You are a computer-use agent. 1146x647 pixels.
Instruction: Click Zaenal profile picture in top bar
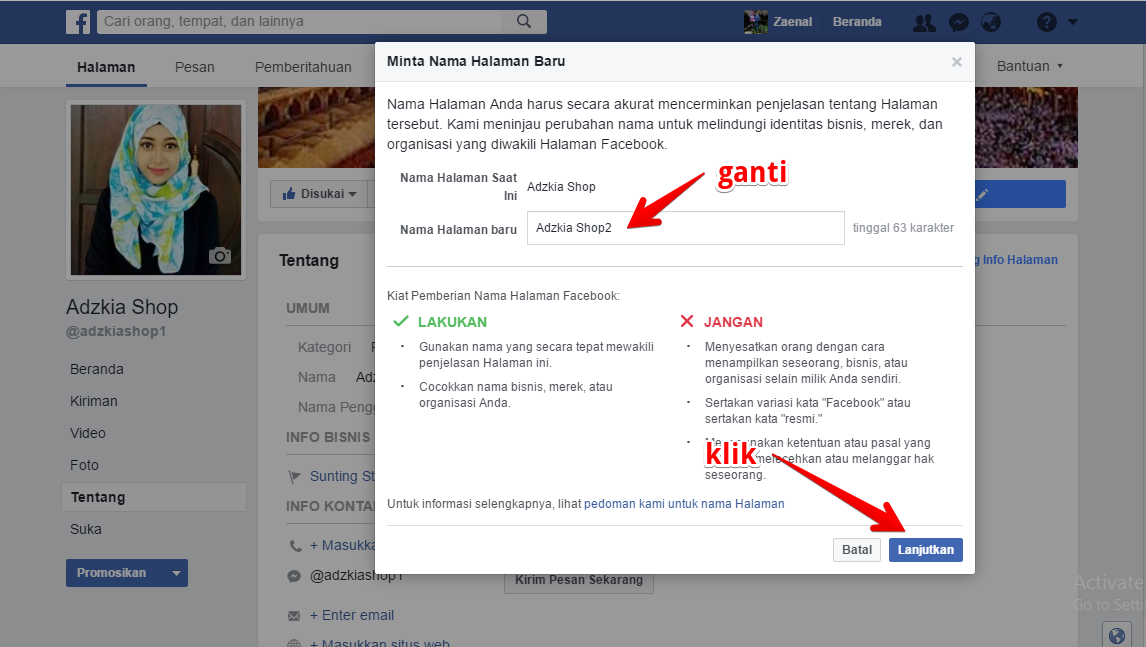pyautogui.click(x=756, y=22)
